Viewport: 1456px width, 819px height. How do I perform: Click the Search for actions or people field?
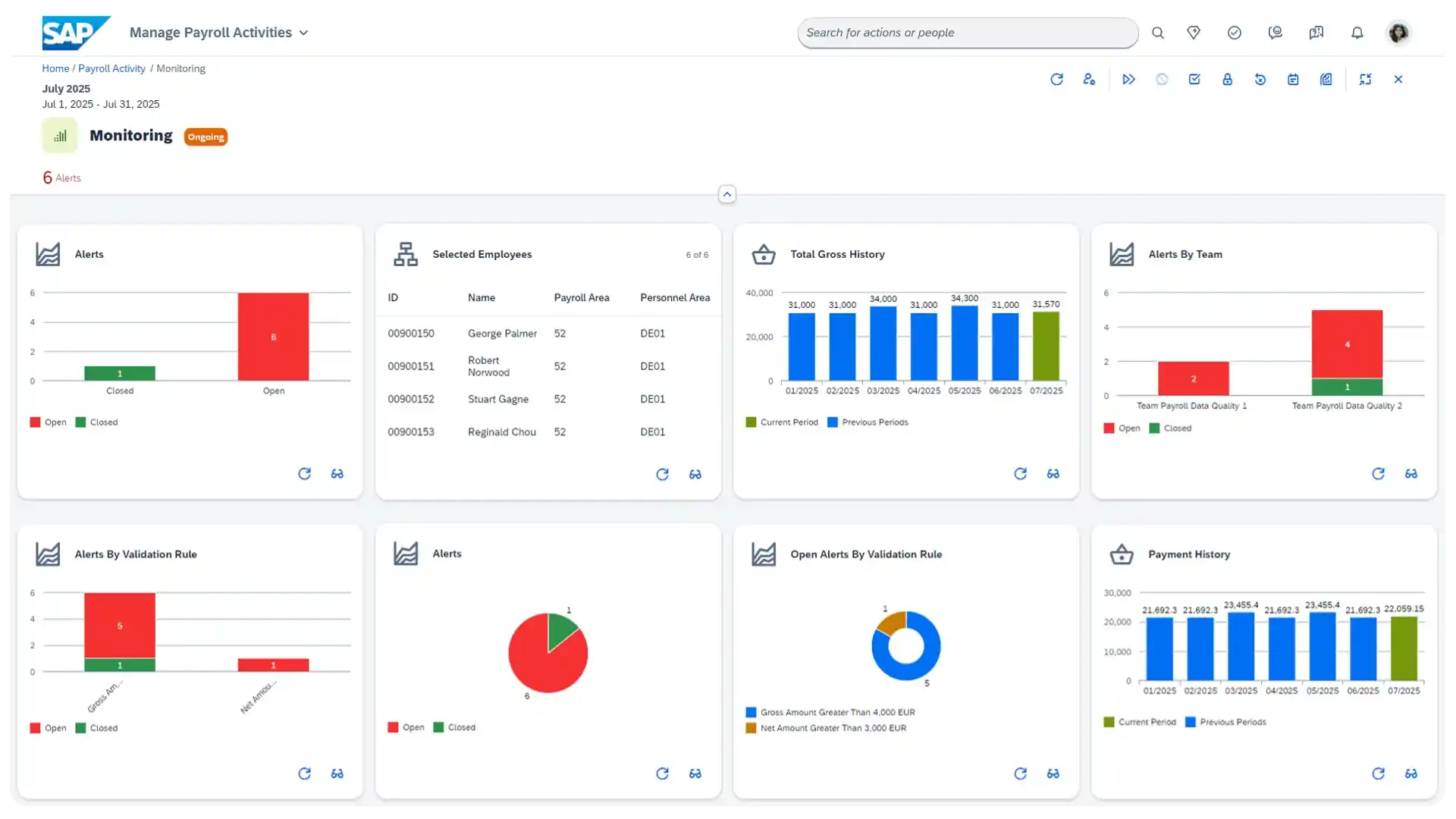click(967, 33)
